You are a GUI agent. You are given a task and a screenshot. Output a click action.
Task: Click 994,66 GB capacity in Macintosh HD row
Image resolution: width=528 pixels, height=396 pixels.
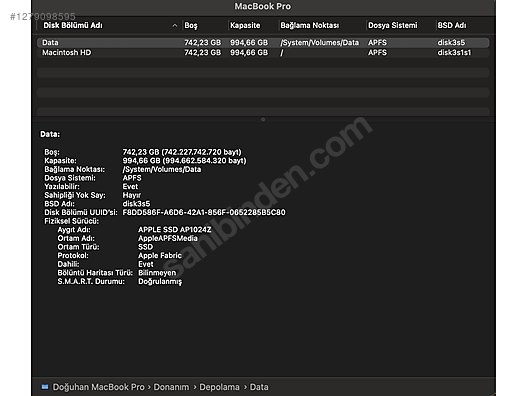[249, 53]
